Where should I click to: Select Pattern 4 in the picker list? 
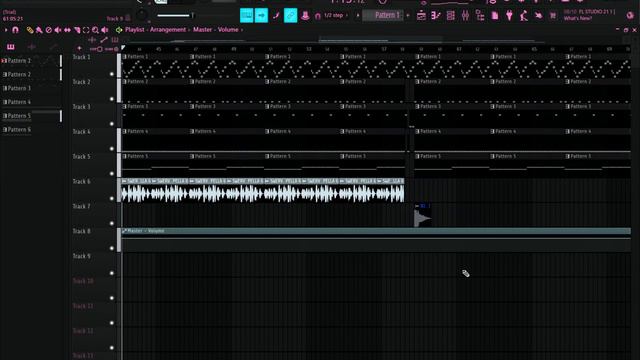click(19, 102)
